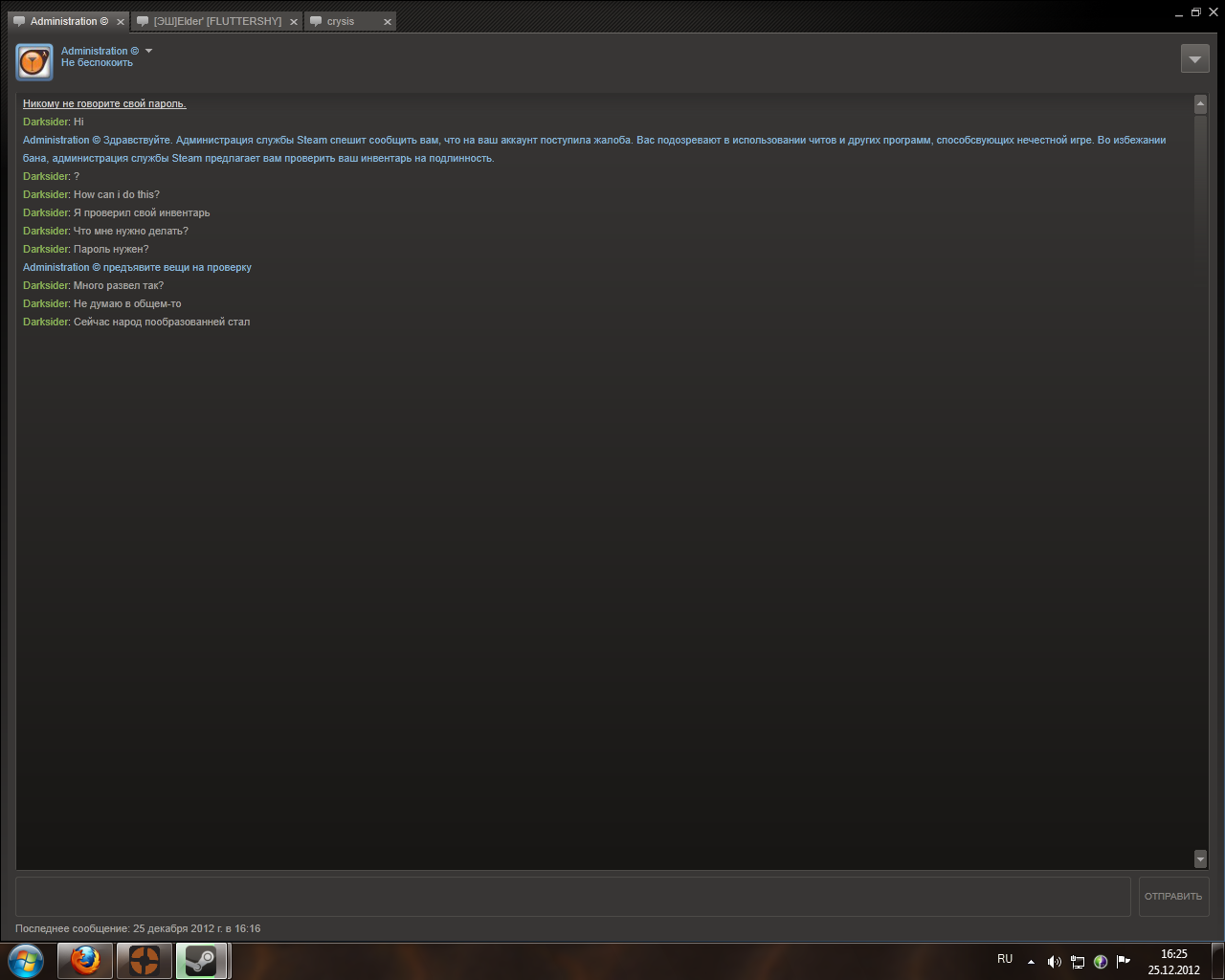Open the Action Center flag icon

pyautogui.click(x=1124, y=962)
